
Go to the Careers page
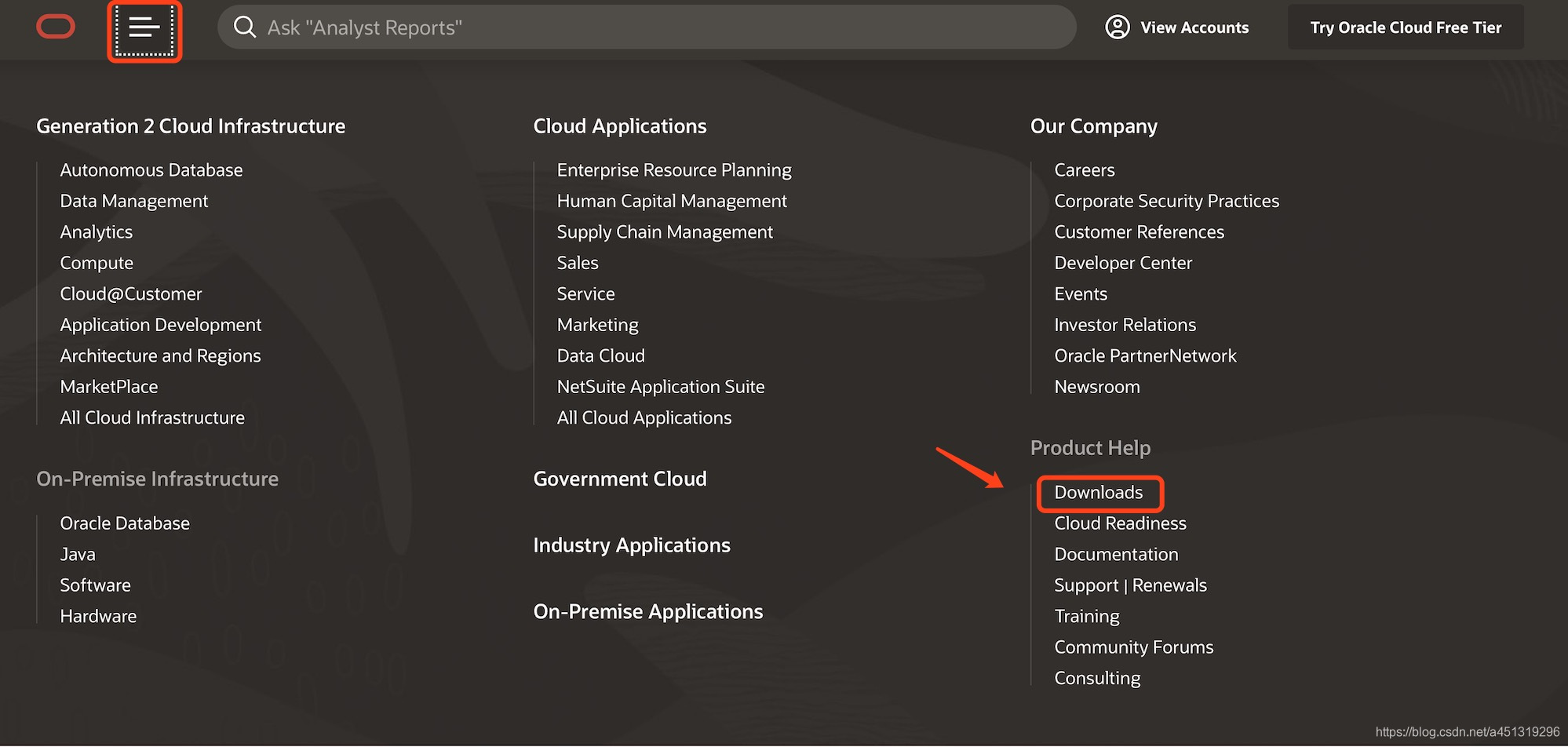click(1084, 170)
